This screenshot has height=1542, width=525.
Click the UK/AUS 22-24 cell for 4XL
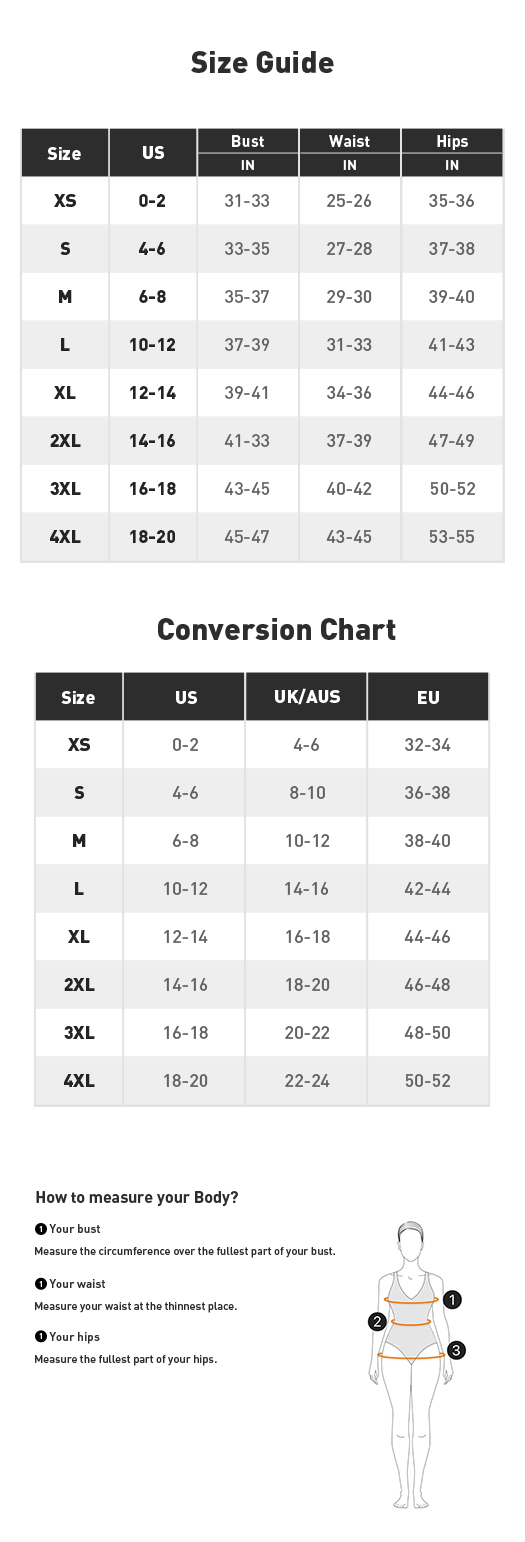point(307,1081)
